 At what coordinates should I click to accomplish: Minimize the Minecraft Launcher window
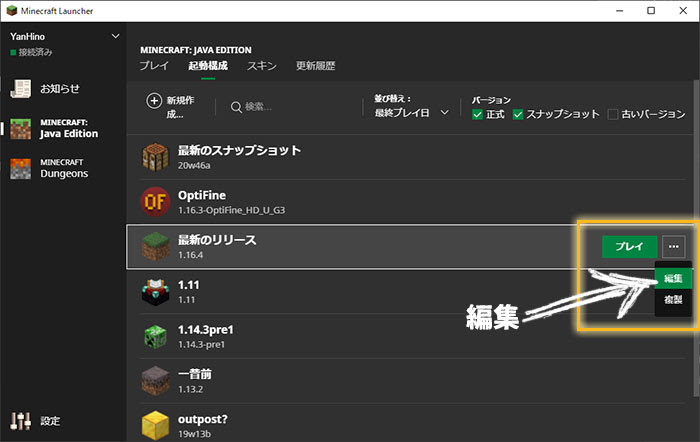[619, 10]
